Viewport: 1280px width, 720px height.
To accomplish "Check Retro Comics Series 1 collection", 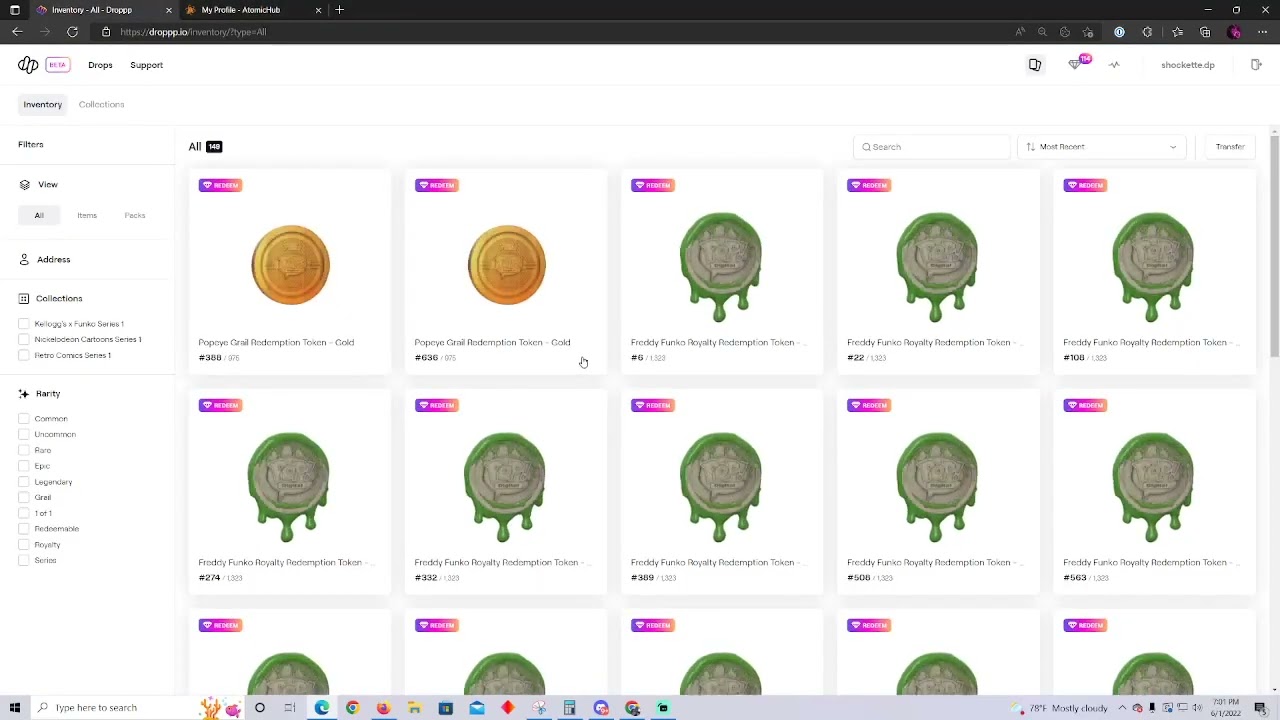I will click(x=24, y=356).
